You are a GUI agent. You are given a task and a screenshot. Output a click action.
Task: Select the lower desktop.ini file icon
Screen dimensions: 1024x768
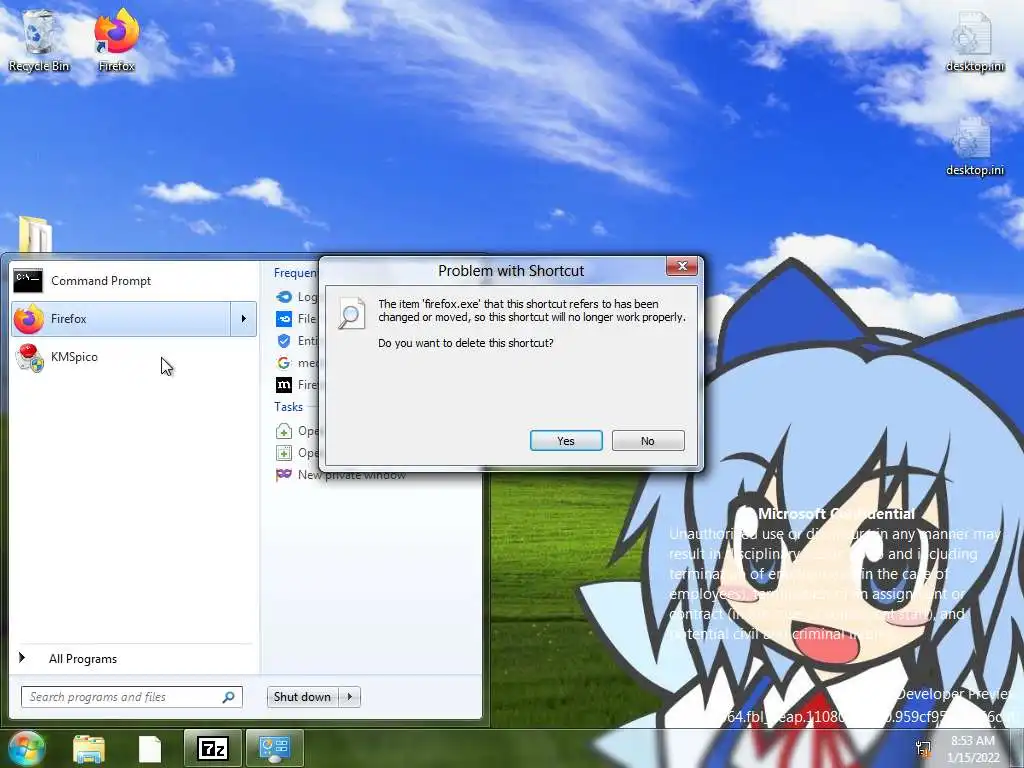point(974,146)
